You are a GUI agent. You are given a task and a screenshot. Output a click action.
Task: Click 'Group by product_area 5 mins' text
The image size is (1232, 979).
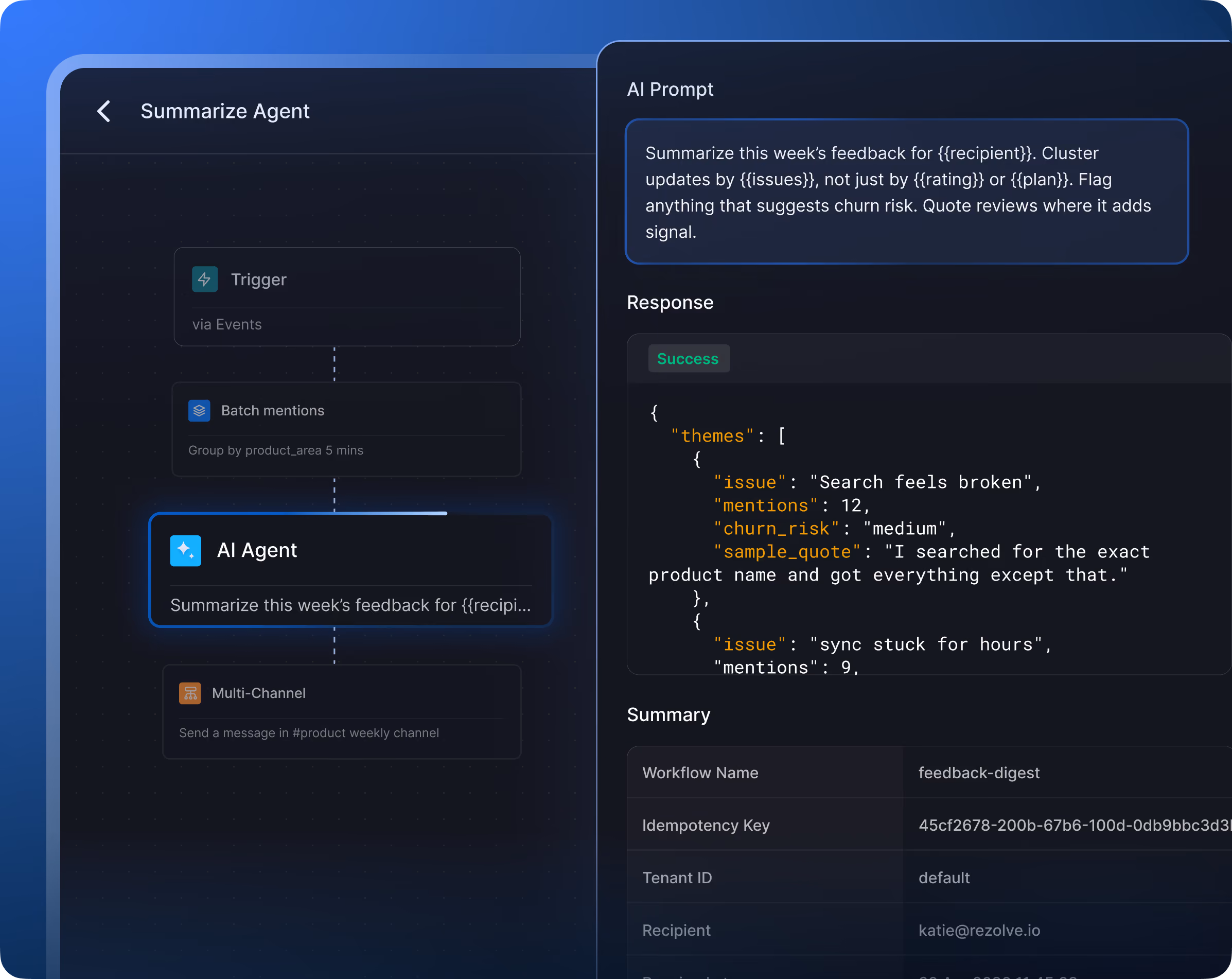276,450
